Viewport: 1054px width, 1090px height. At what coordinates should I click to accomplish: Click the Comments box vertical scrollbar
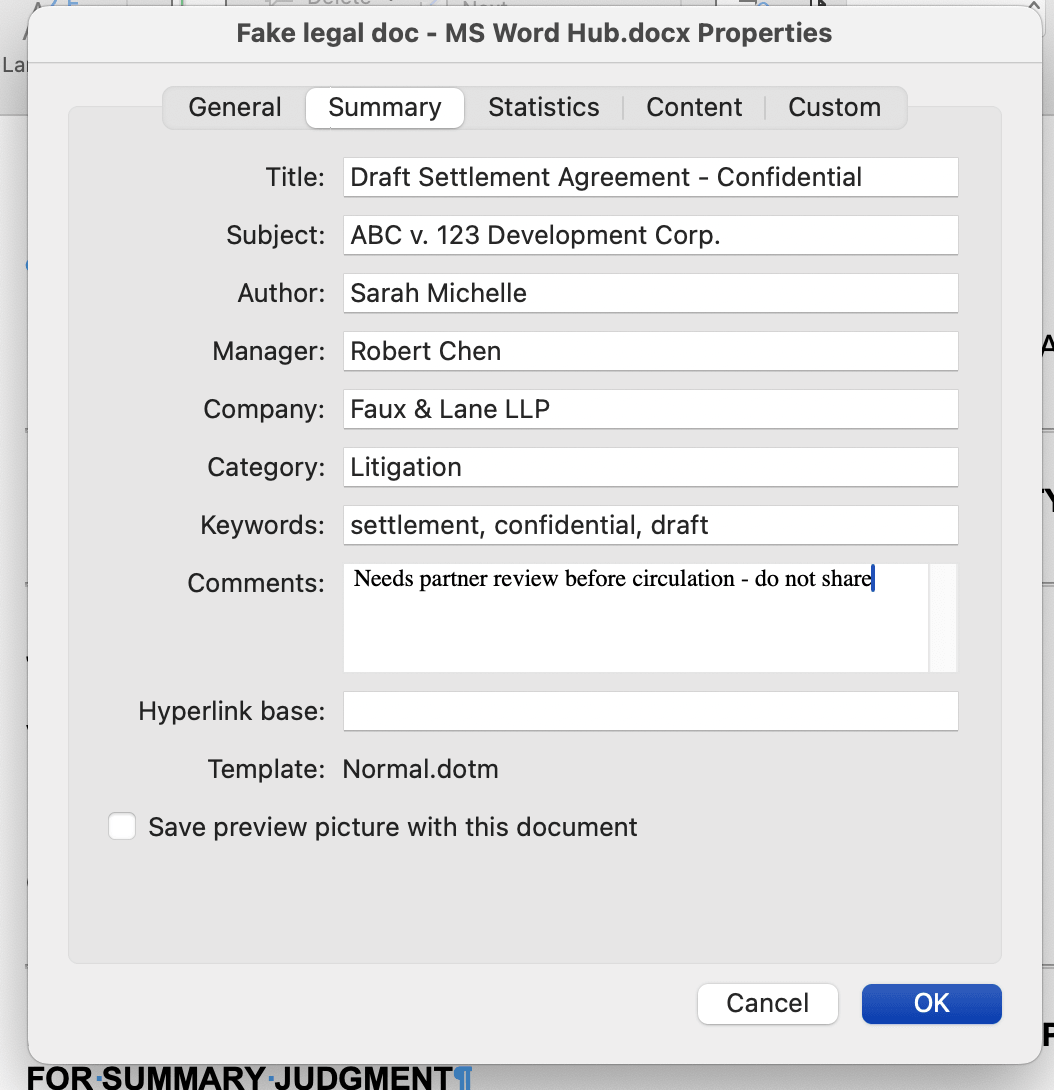pos(943,617)
